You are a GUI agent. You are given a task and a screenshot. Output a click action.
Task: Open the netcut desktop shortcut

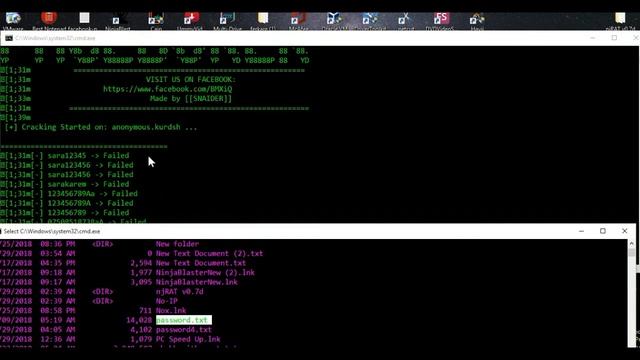405,21
